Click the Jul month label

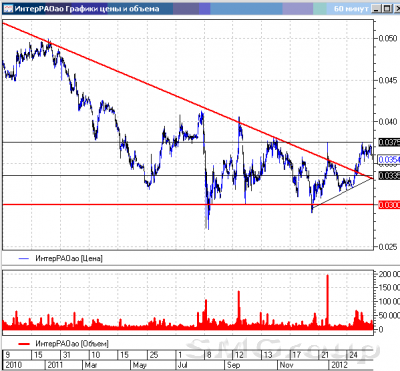click(x=182, y=365)
